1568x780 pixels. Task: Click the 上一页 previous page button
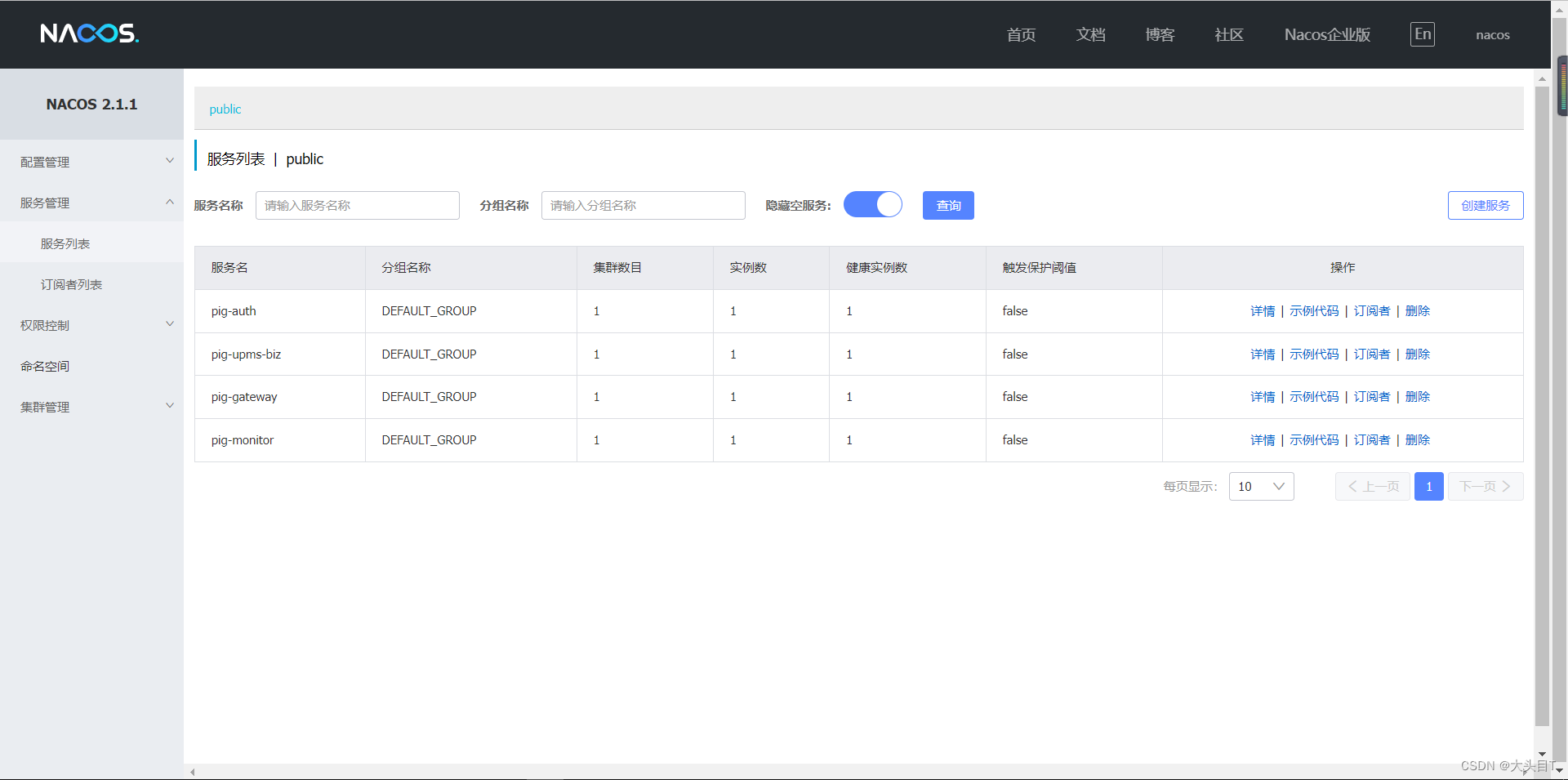pyautogui.click(x=1373, y=487)
